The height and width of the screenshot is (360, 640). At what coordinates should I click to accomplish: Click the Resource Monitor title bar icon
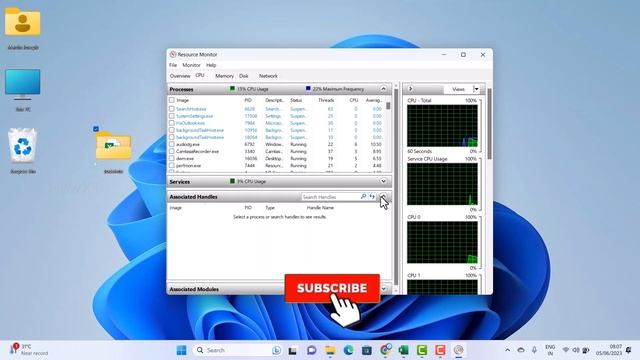coord(173,54)
